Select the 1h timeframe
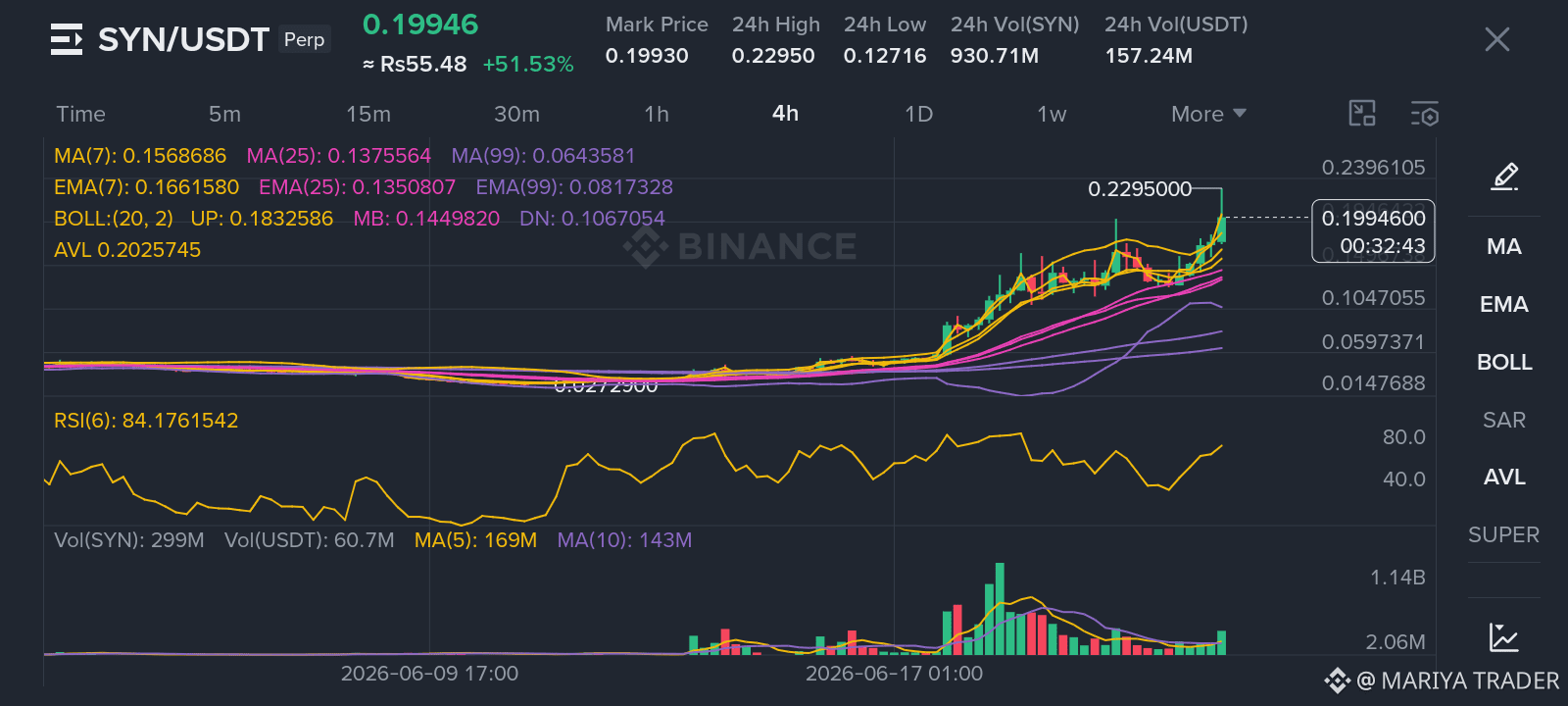 pos(657,114)
